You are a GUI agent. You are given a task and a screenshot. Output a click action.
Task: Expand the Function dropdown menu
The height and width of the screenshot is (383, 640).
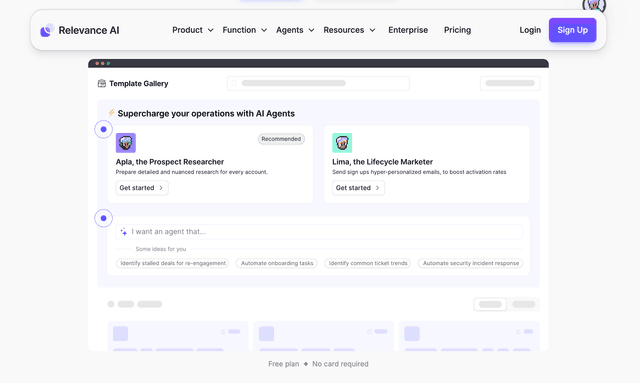(x=244, y=30)
